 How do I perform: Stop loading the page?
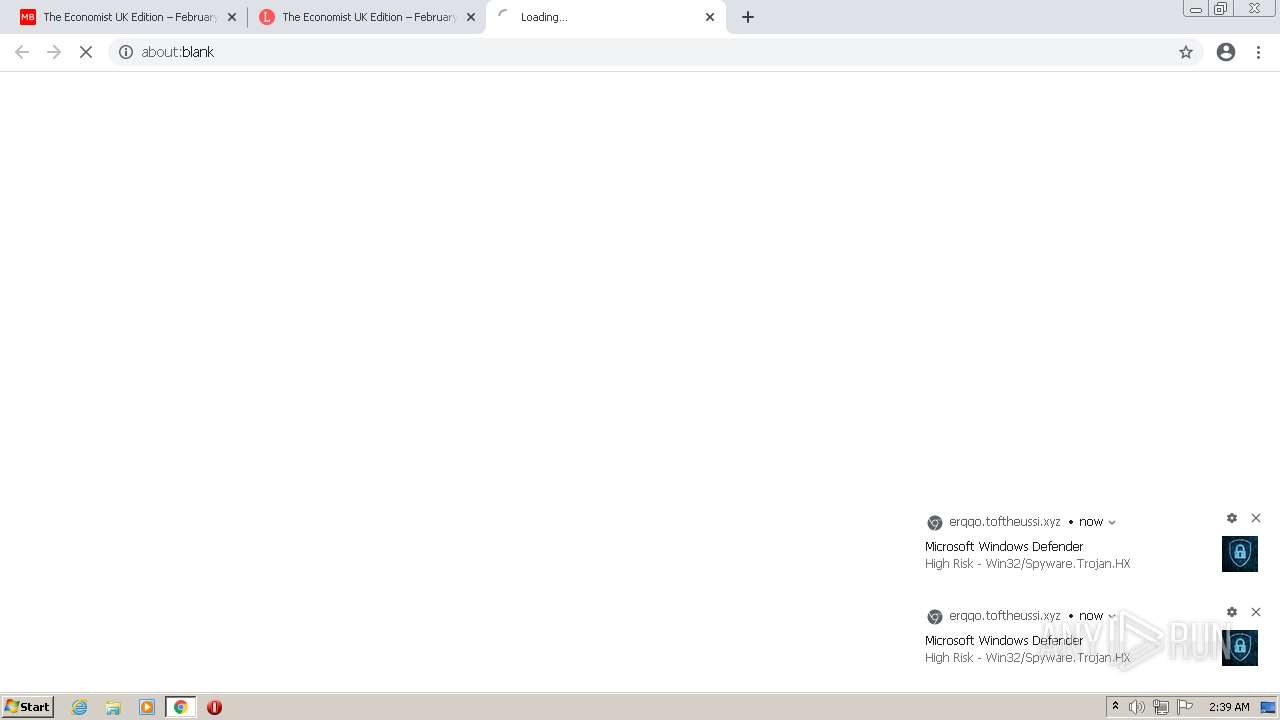pos(86,52)
